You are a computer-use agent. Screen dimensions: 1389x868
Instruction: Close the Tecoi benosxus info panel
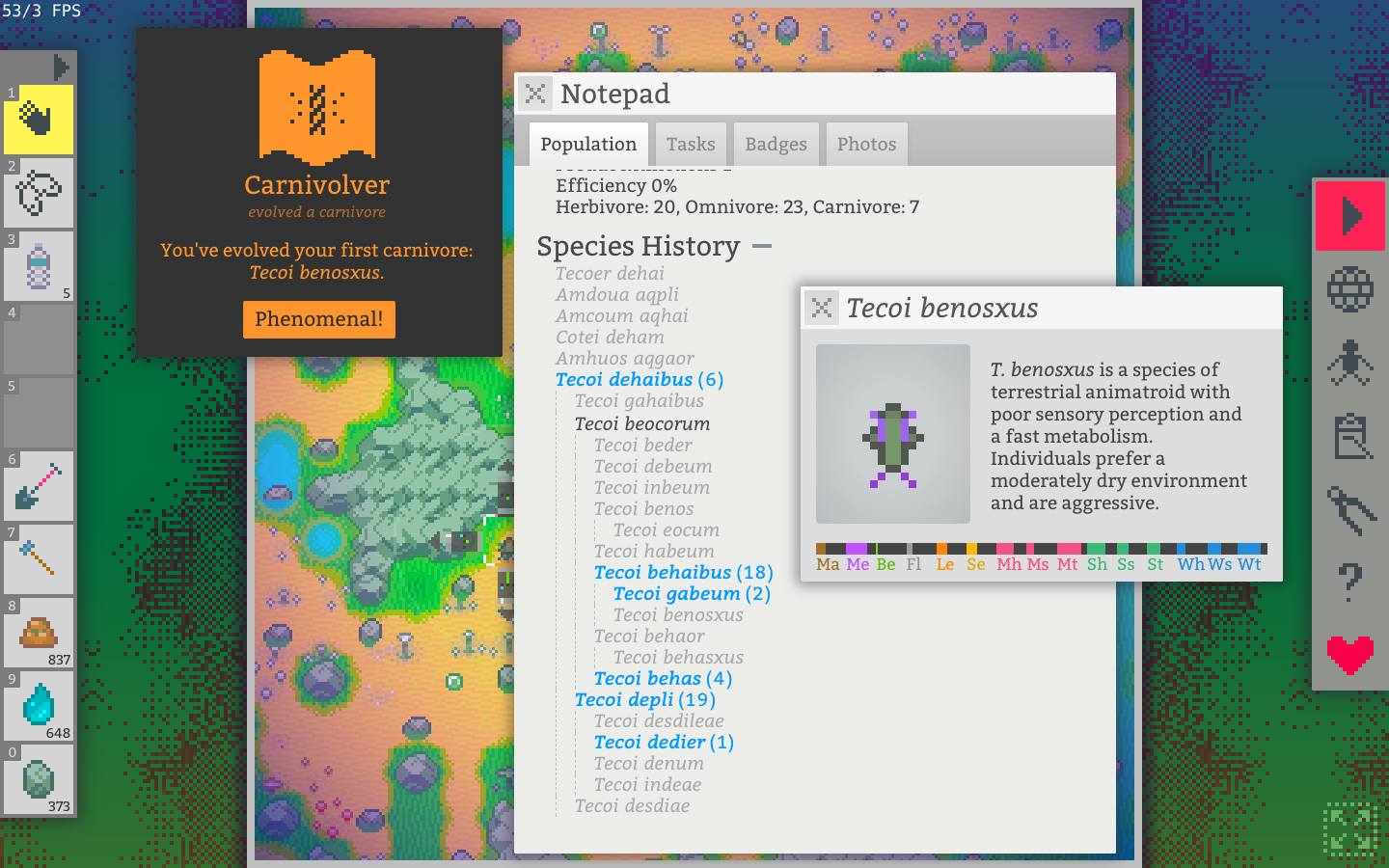coord(822,308)
